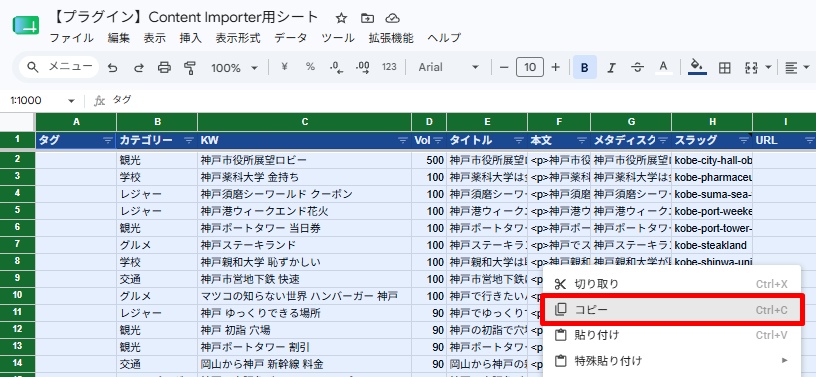Viewport: 816px width, 377px height.
Task: Open the ツール menu
Action: (x=338, y=38)
